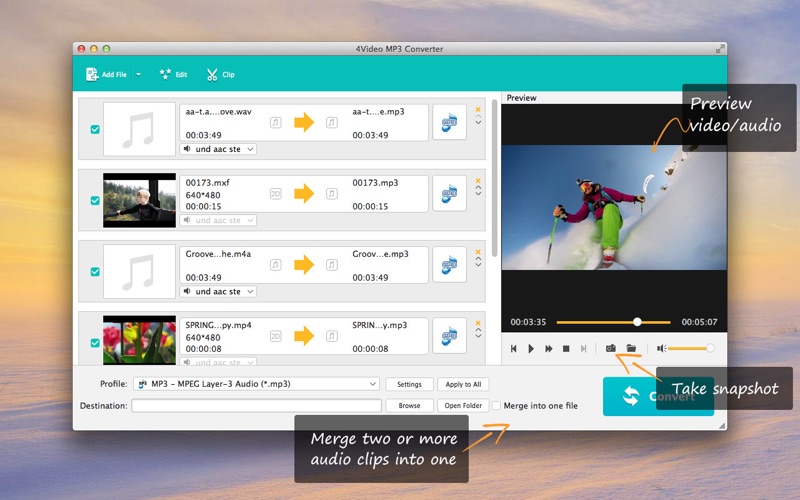800x500 pixels.
Task: Browse for destination folder
Action: (409, 406)
